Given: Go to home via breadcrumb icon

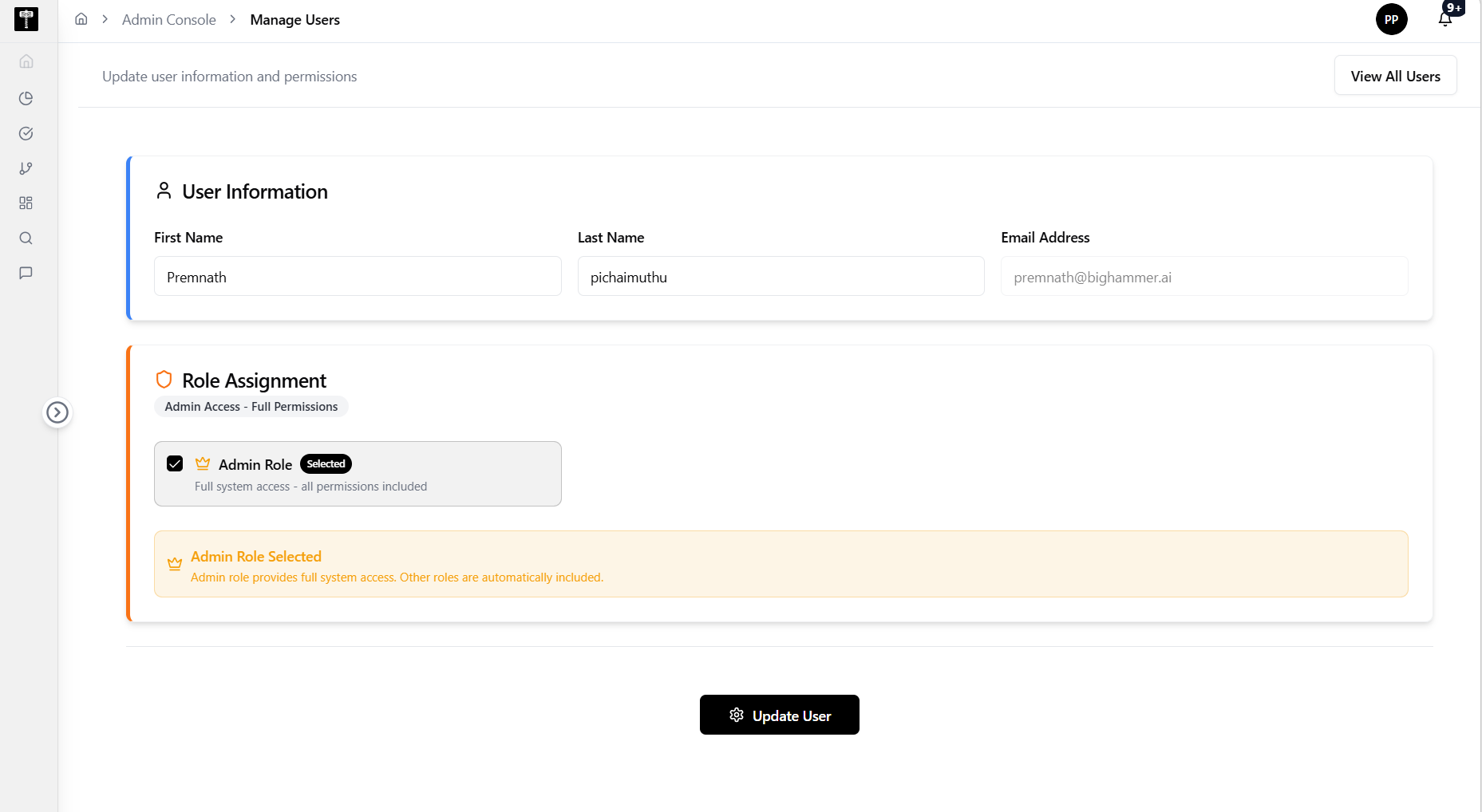Looking at the screenshot, I should point(81,19).
